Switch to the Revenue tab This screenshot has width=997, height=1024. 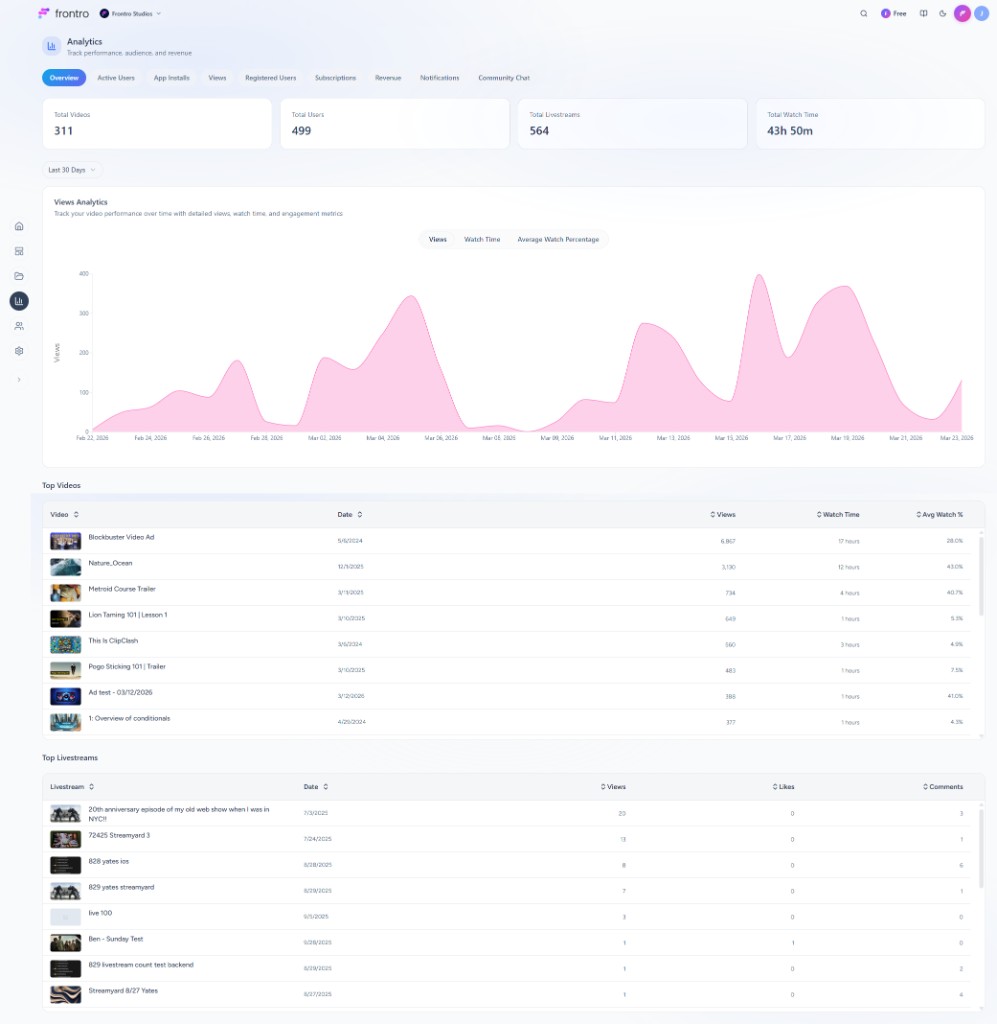coord(388,78)
